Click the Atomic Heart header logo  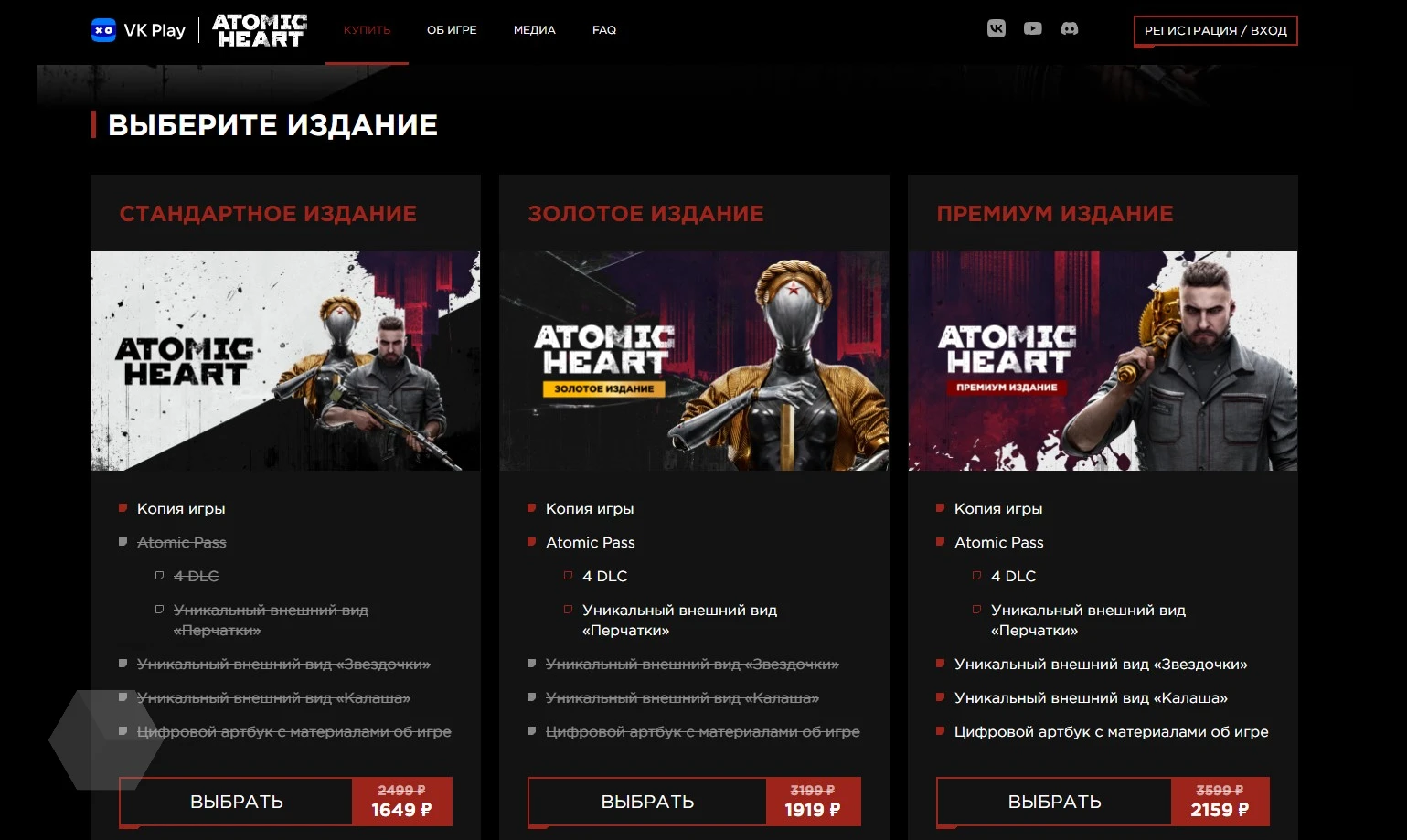pos(261,30)
